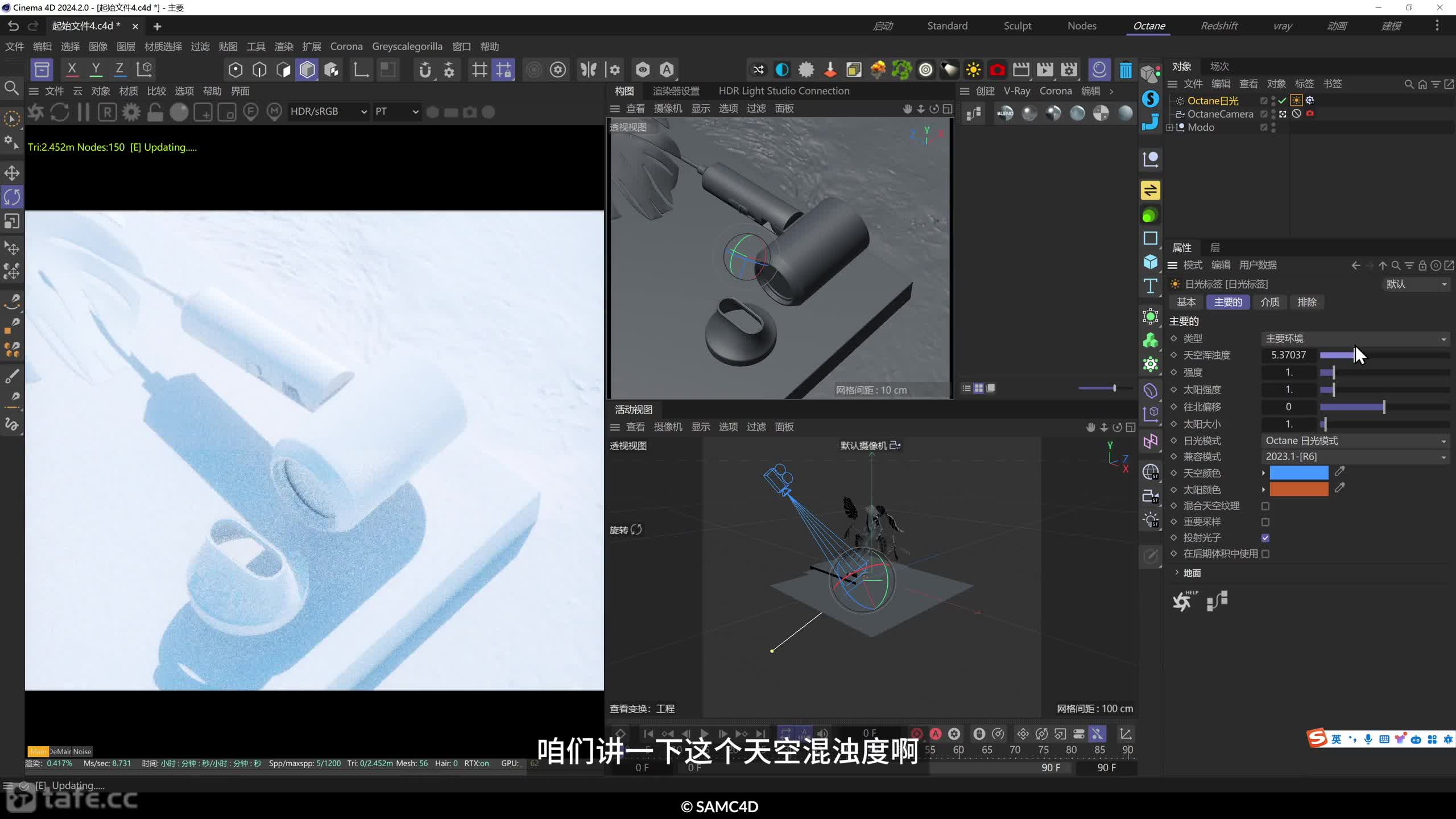Click the cube primitive icon in side palette
Image resolution: width=1456 pixels, height=819 pixels.
point(1150,262)
